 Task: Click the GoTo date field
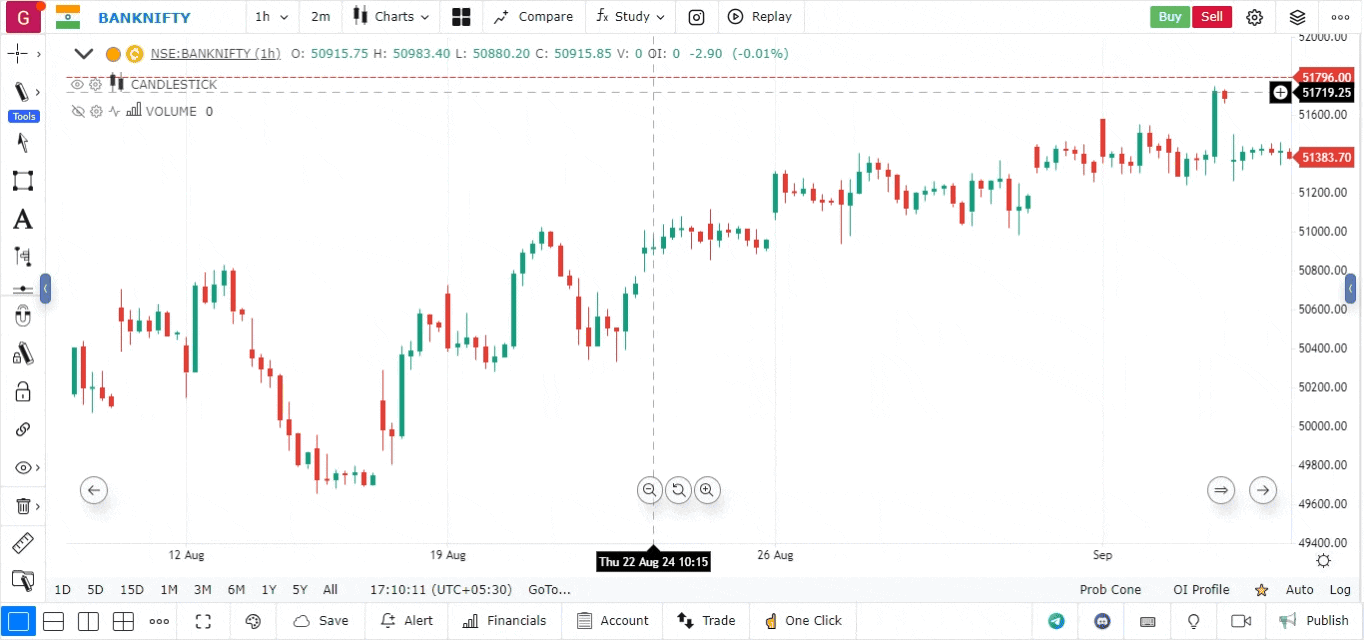tap(549, 590)
